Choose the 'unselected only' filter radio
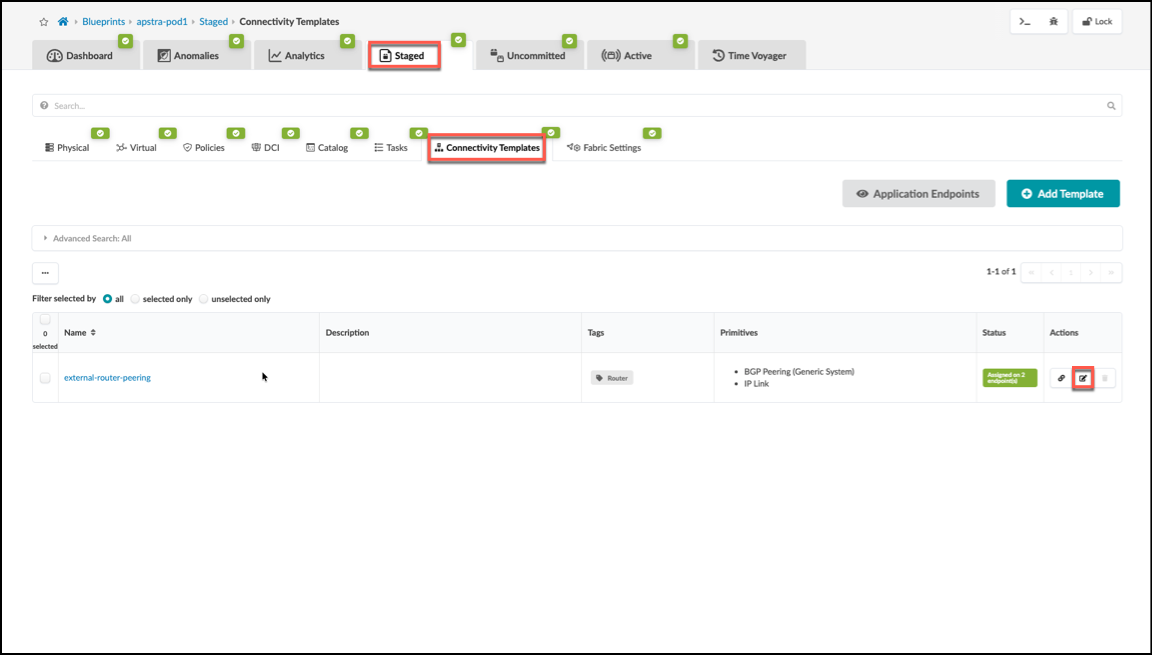Viewport: 1152px width, 655px height. pos(204,299)
